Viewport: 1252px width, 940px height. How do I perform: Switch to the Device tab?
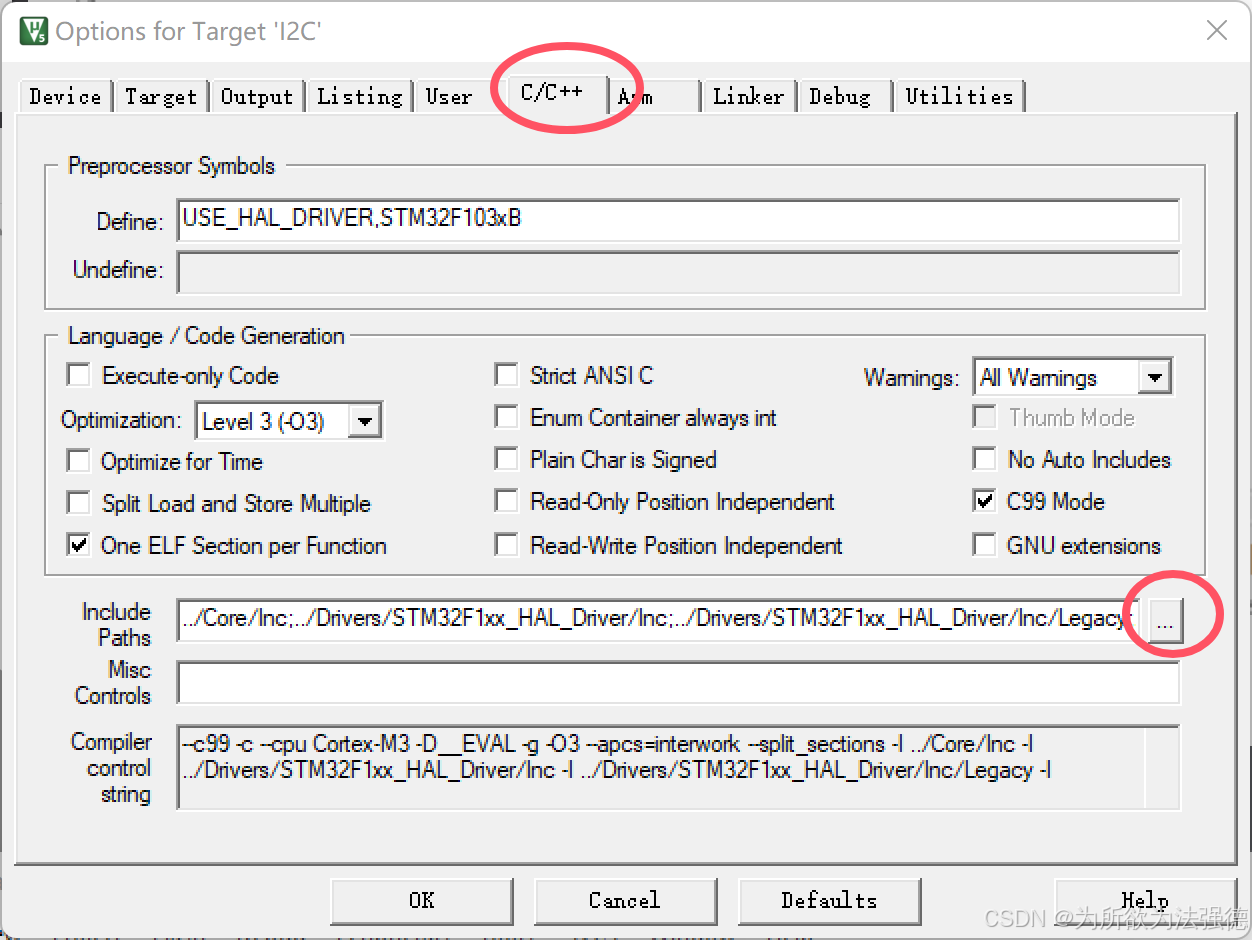tap(65, 96)
